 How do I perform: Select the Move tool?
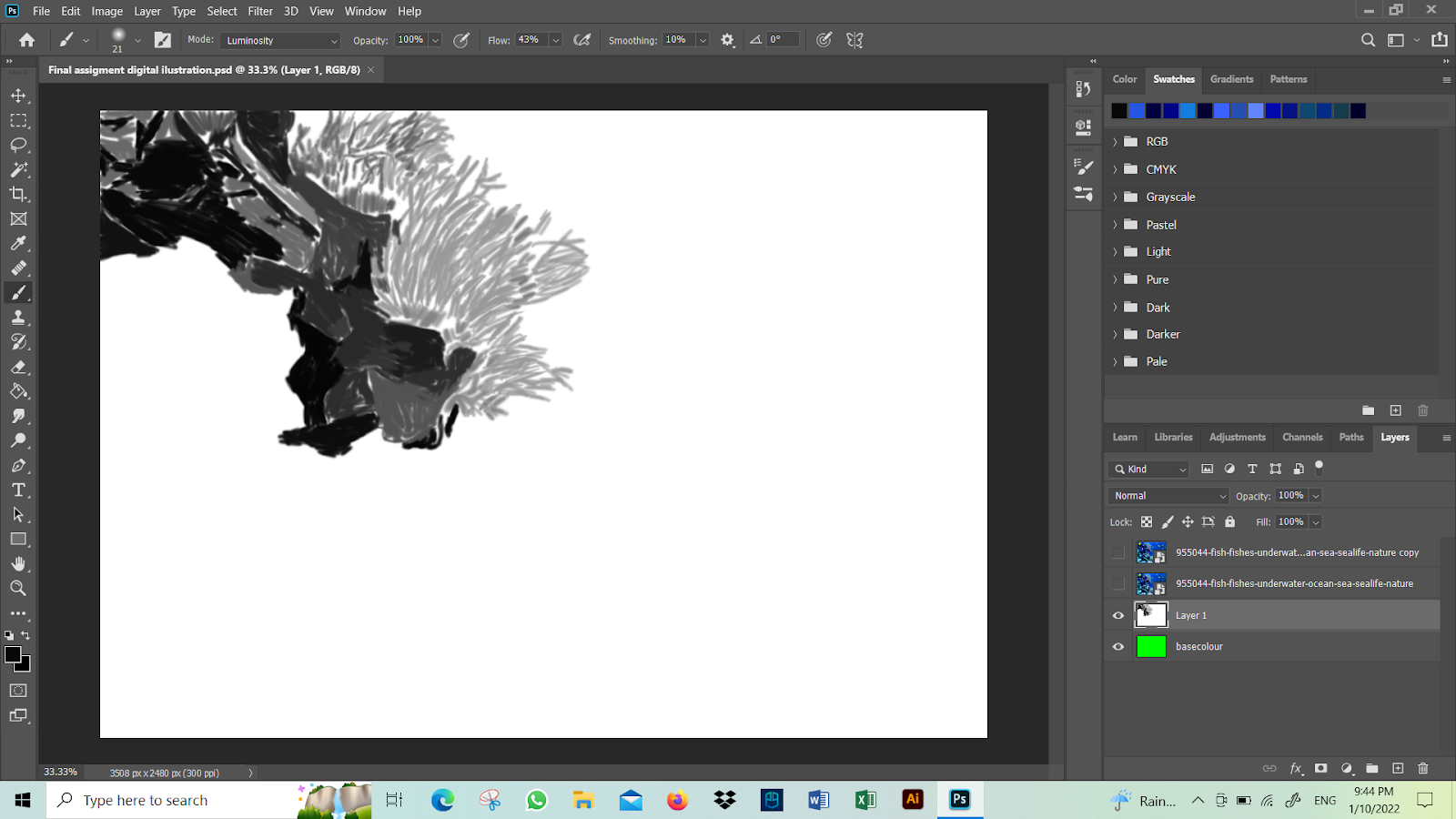[x=18, y=96]
